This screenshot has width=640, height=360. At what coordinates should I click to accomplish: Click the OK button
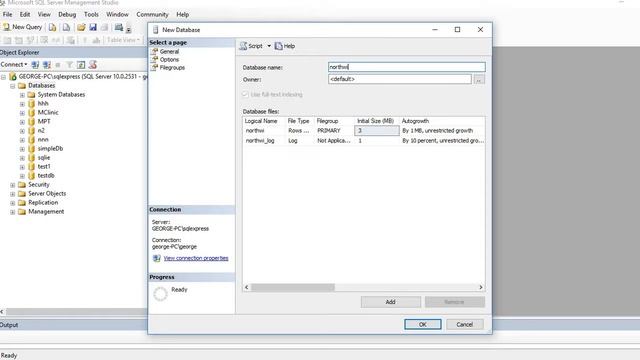tap(422, 324)
